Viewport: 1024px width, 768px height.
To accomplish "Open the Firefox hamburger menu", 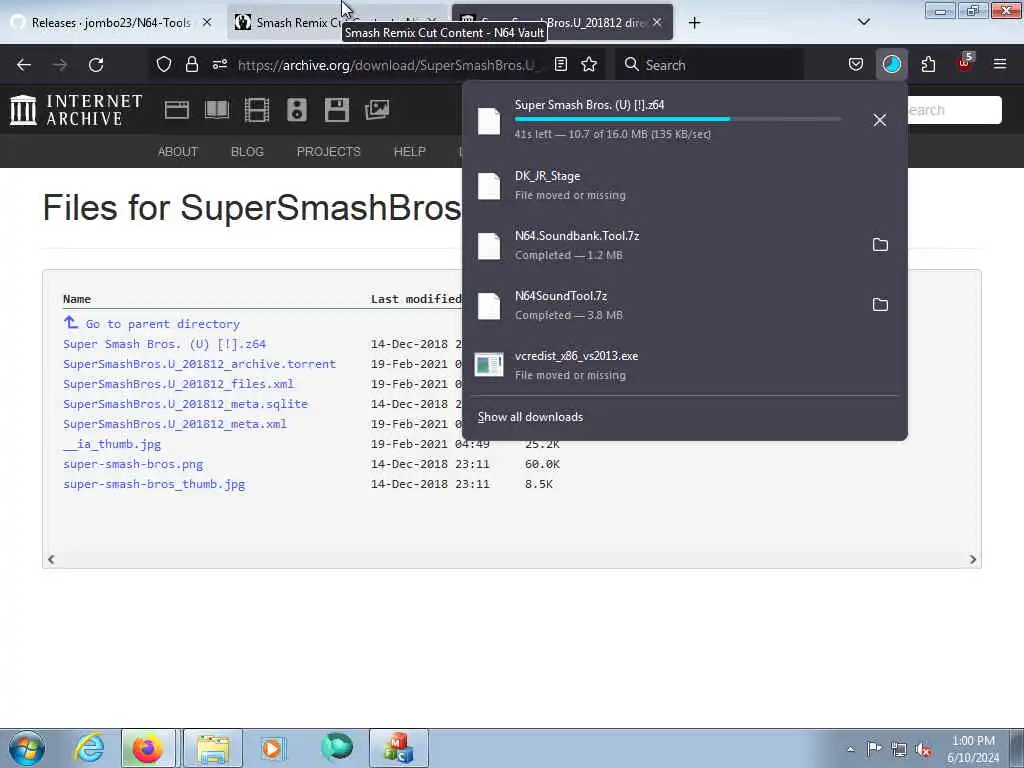I will coord(1000,64).
